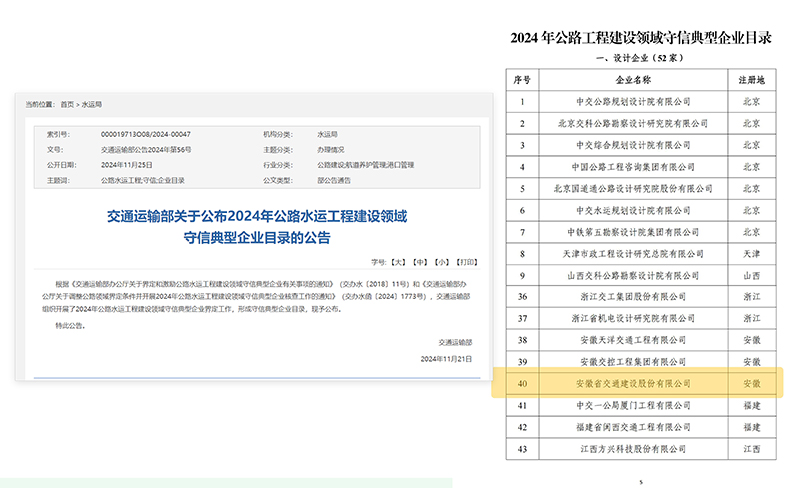The width and height of the screenshot is (800, 488).
Task: Click the 浙江交工集团股份有限公司 table row
Action: 632,296
